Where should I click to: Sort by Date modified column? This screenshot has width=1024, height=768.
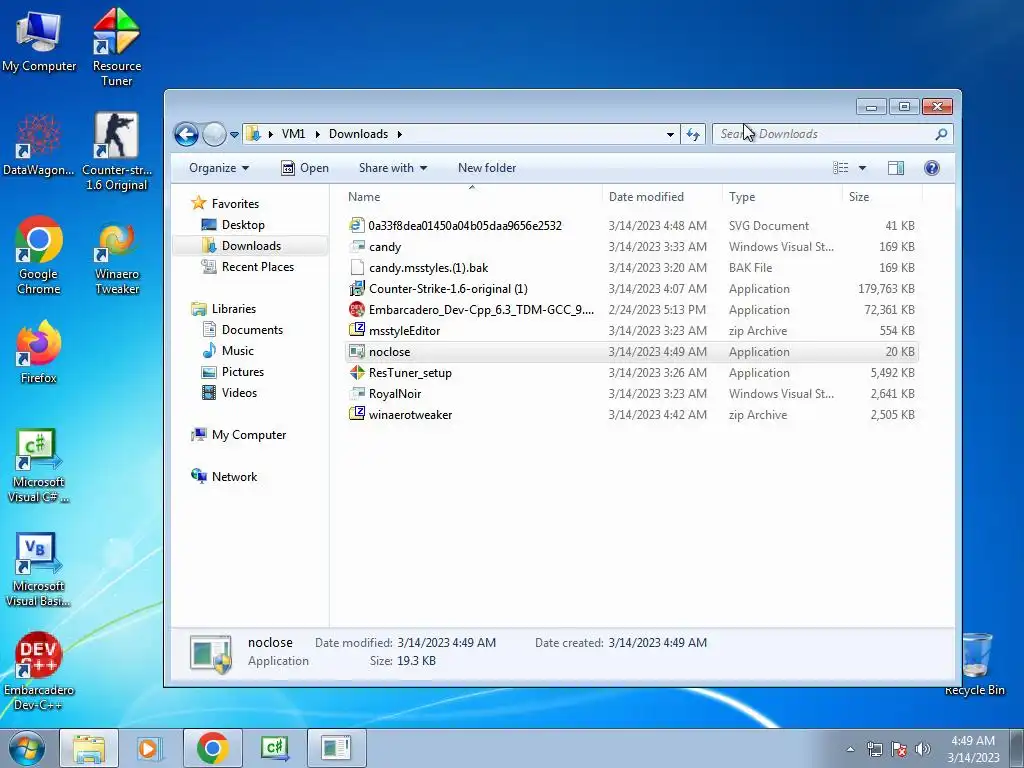[662, 197]
